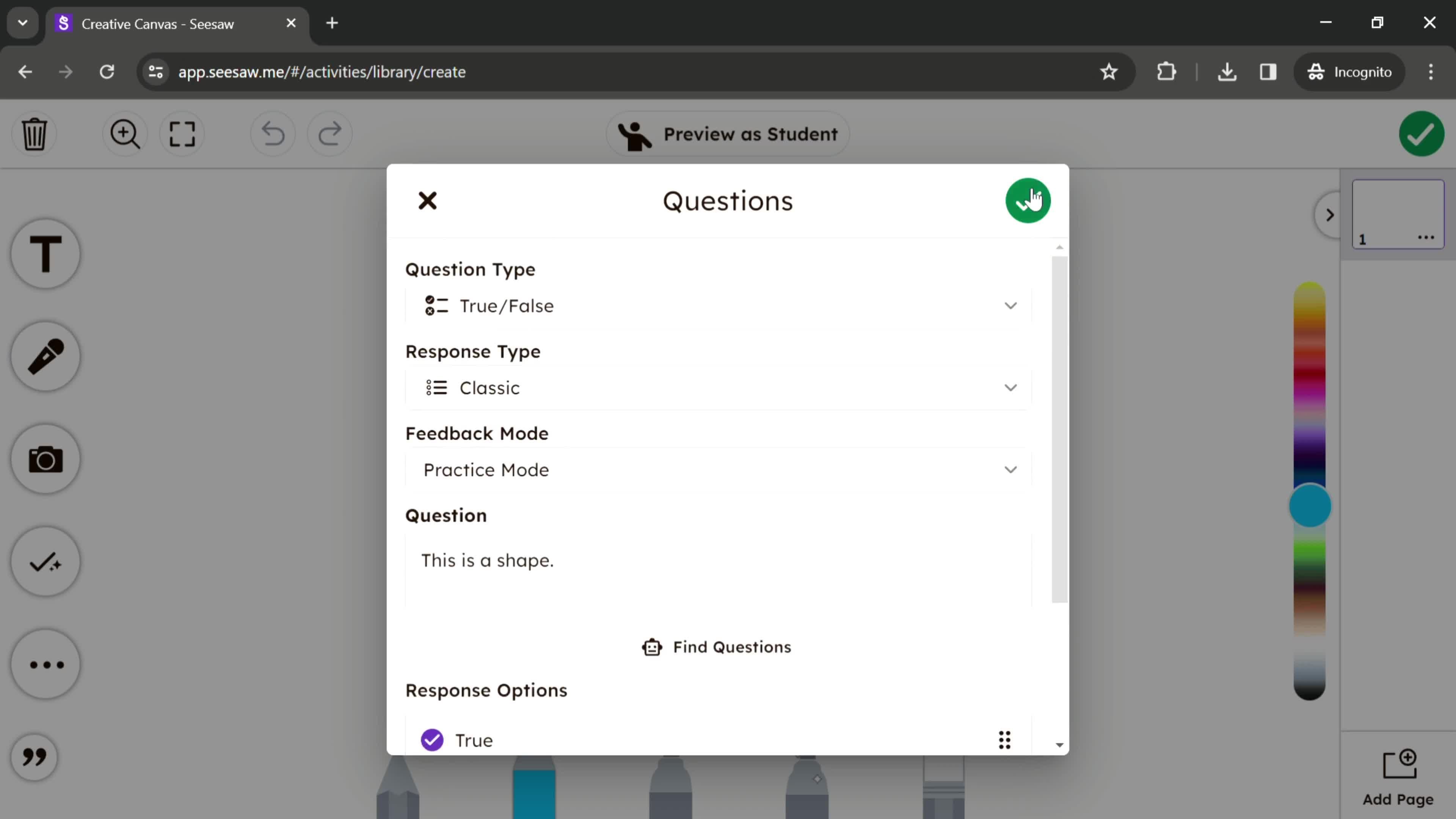Click the More Options ellipsis tool
Image resolution: width=1456 pixels, height=819 pixels.
point(46,664)
